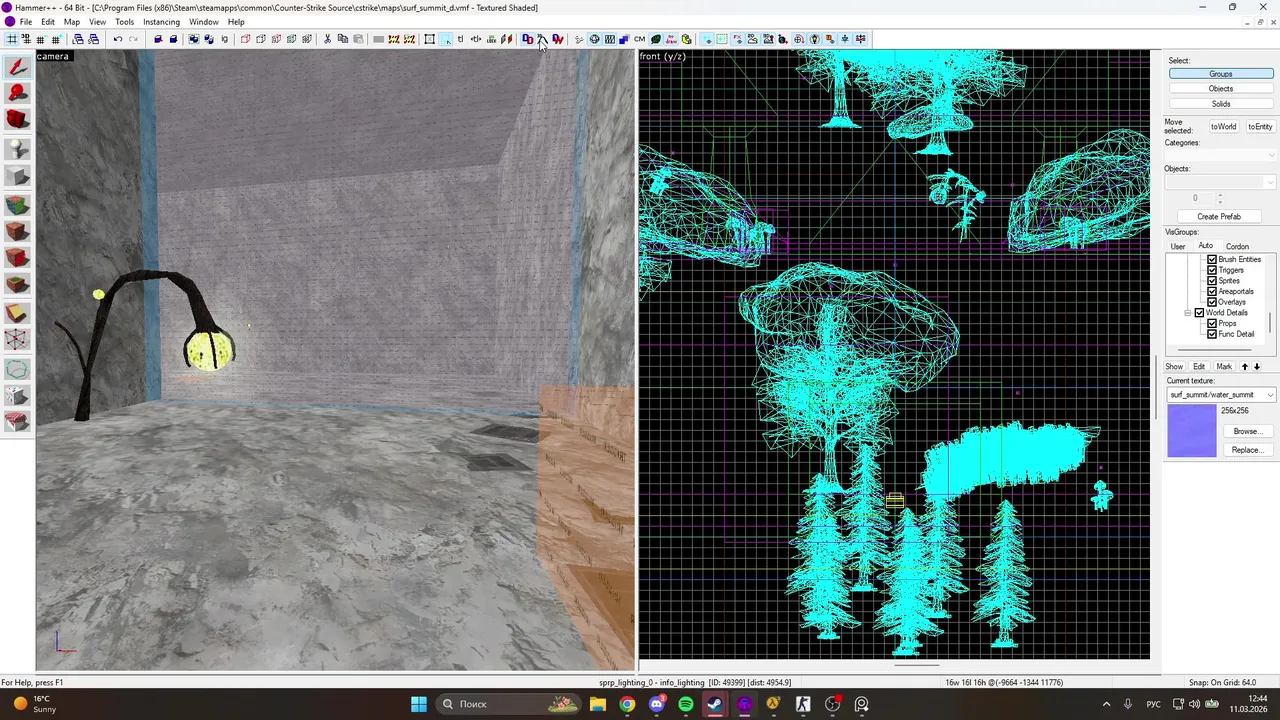Toggle the Areaportals visgroup checkbox
Viewport: 1280px width, 720px height.
click(x=1212, y=291)
